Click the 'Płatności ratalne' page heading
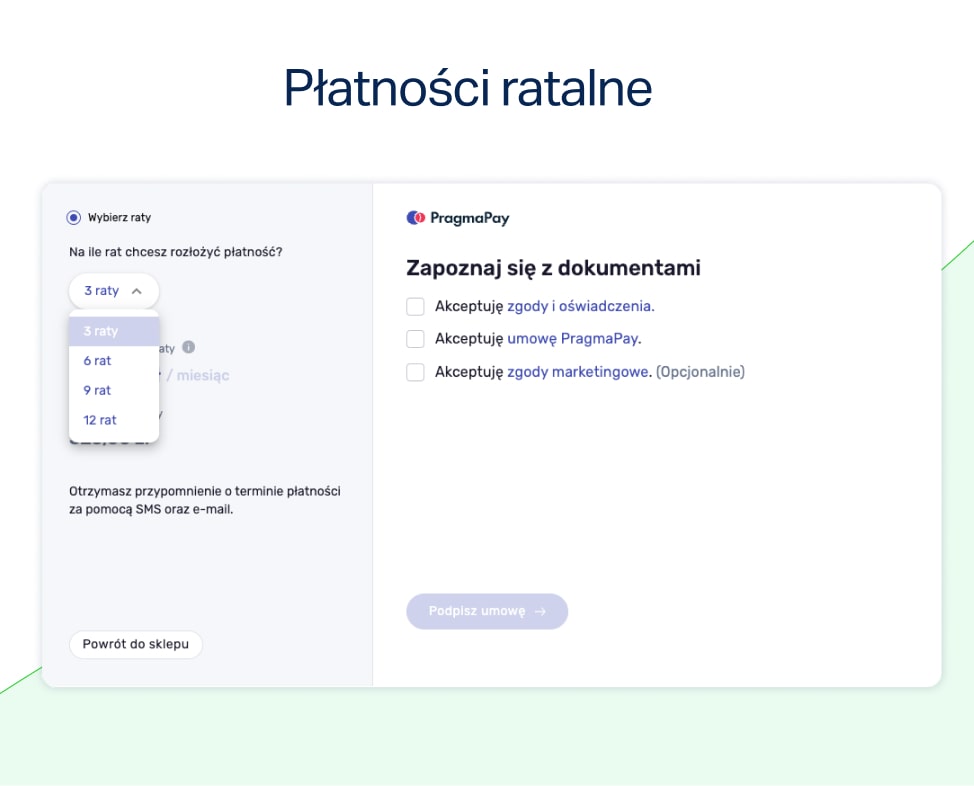This screenshot has height=786, width=974. click(468, 88)
